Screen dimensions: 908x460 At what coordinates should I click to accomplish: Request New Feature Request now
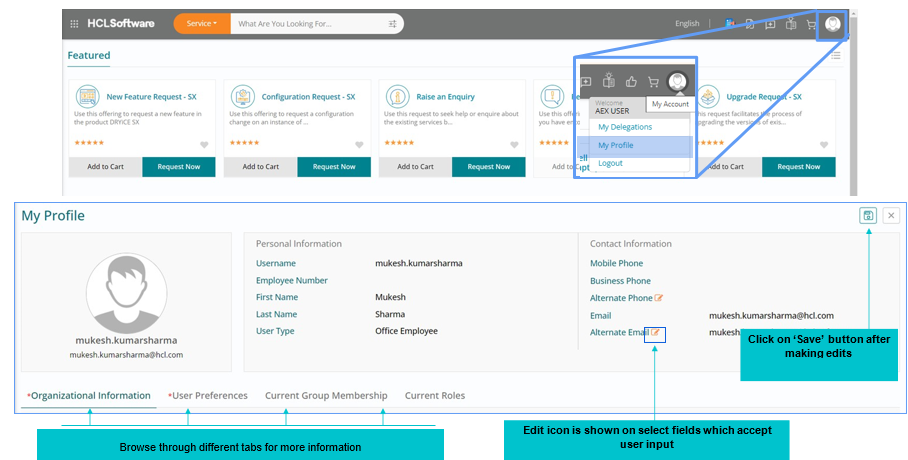(x=179, y=167)
